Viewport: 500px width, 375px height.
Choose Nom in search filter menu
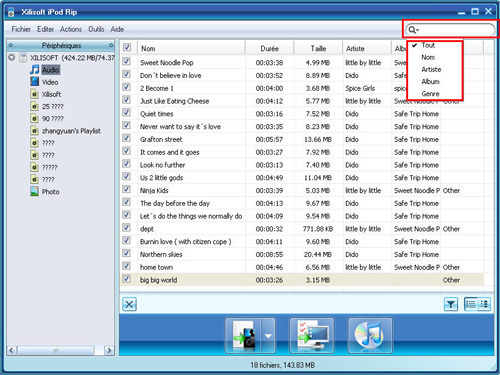(x=435, y=57)
